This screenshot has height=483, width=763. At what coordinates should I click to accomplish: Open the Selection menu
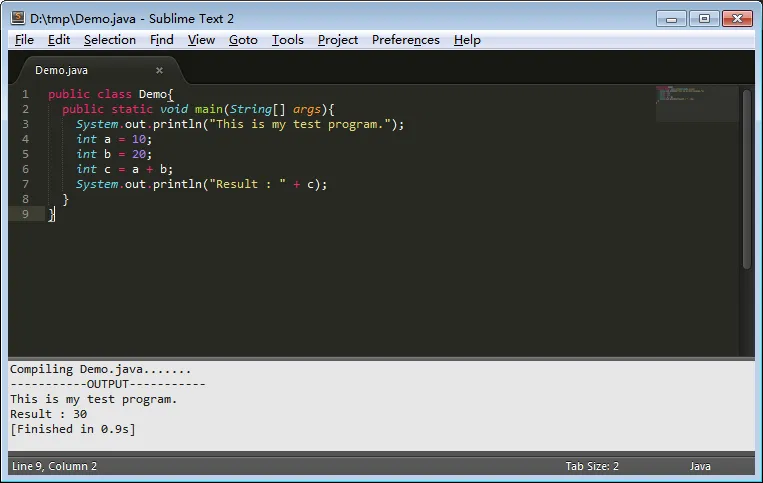click(110, 40)
